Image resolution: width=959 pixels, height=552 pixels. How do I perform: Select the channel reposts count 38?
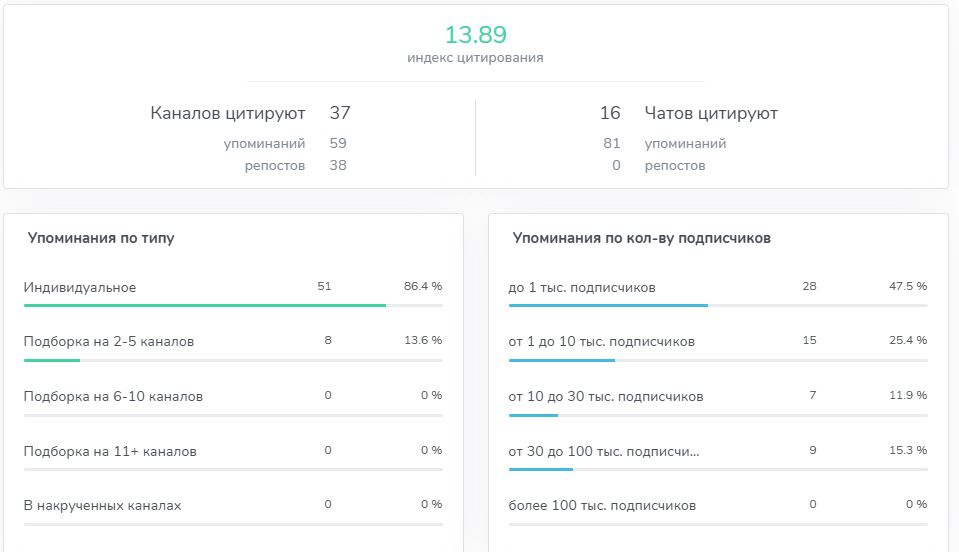click(338, 165)
